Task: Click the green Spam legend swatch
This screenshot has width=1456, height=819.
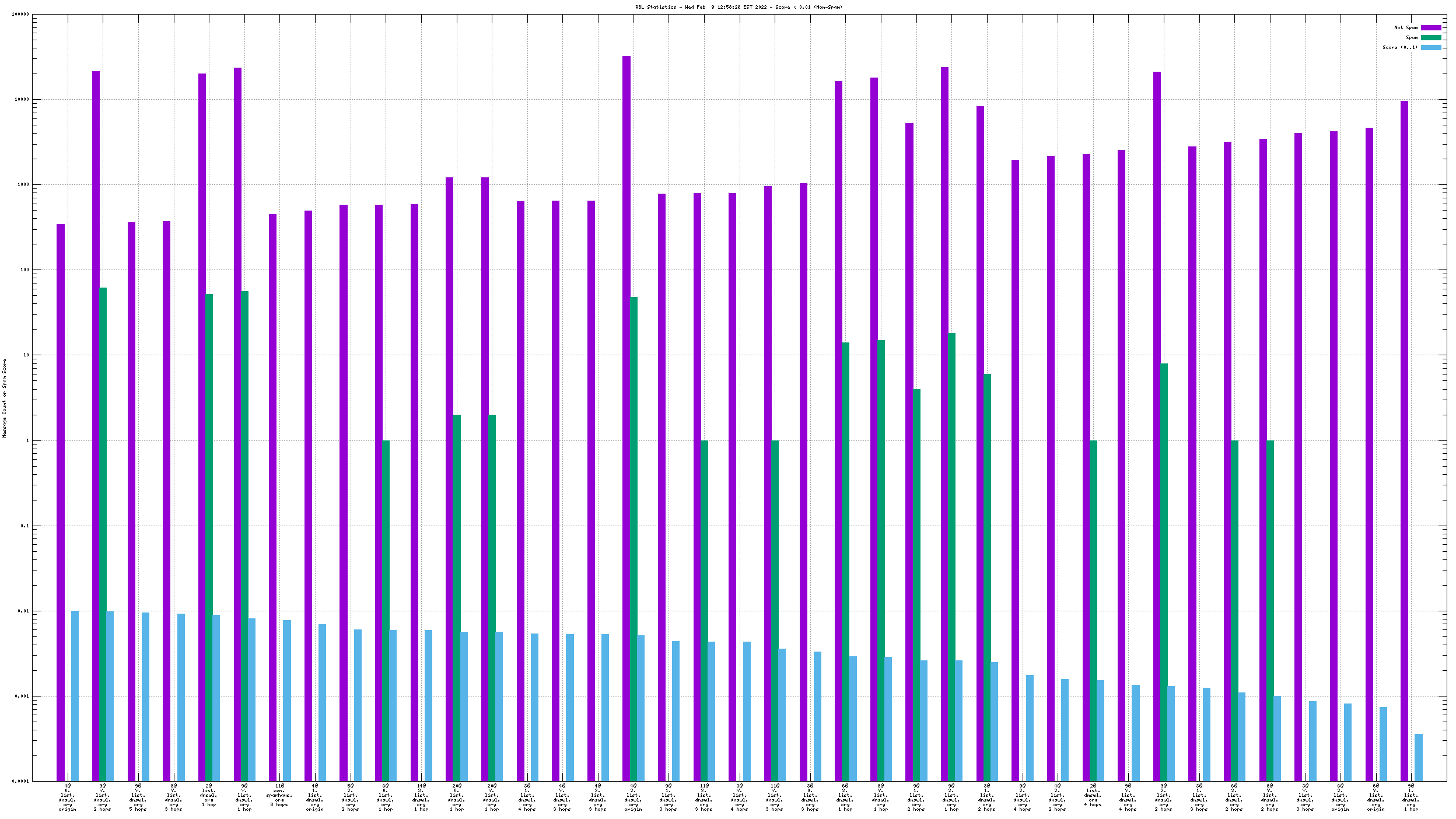Action: coord(1430,37)
